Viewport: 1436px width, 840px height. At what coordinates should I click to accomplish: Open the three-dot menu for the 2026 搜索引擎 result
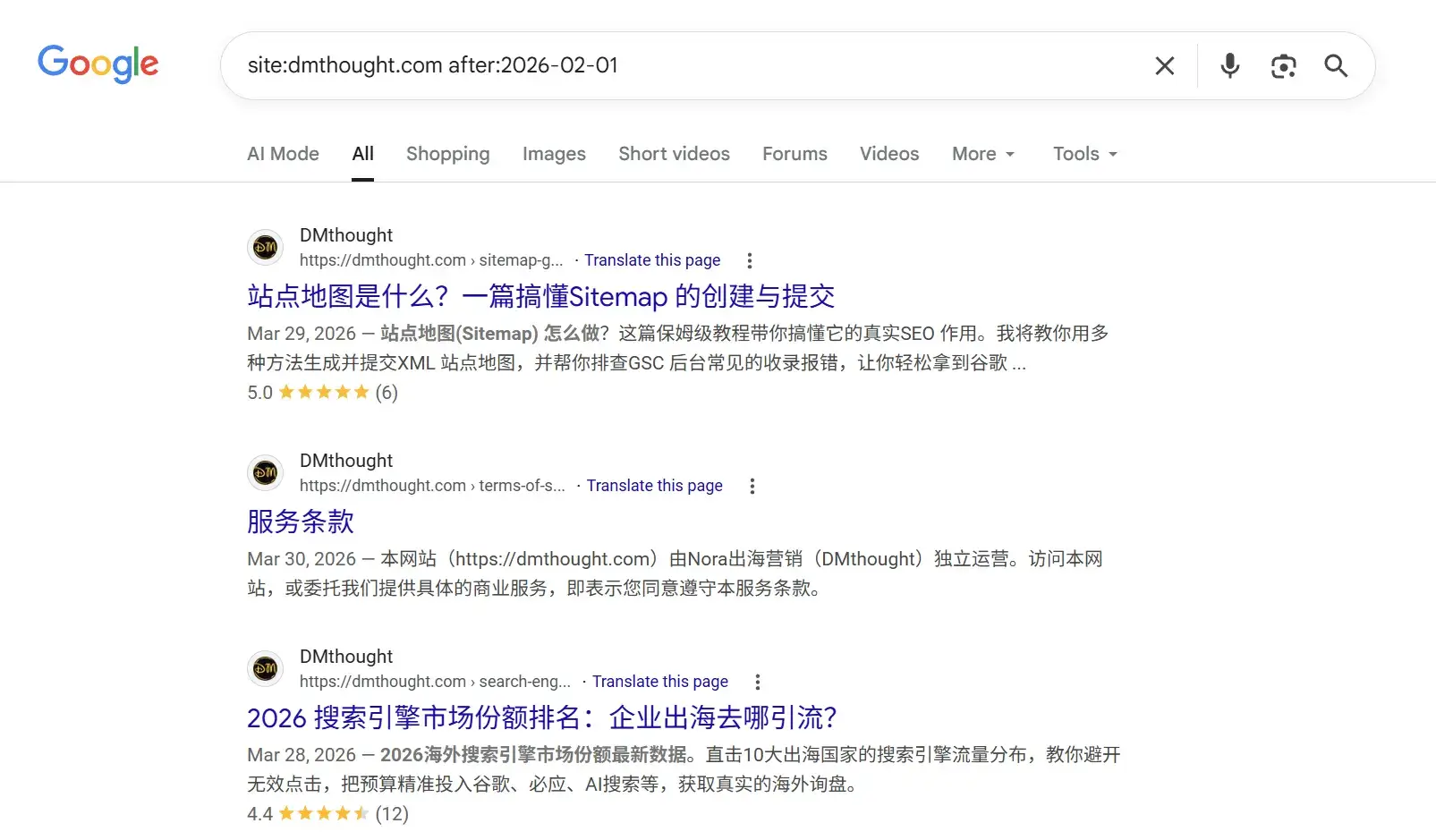point(757,681)
